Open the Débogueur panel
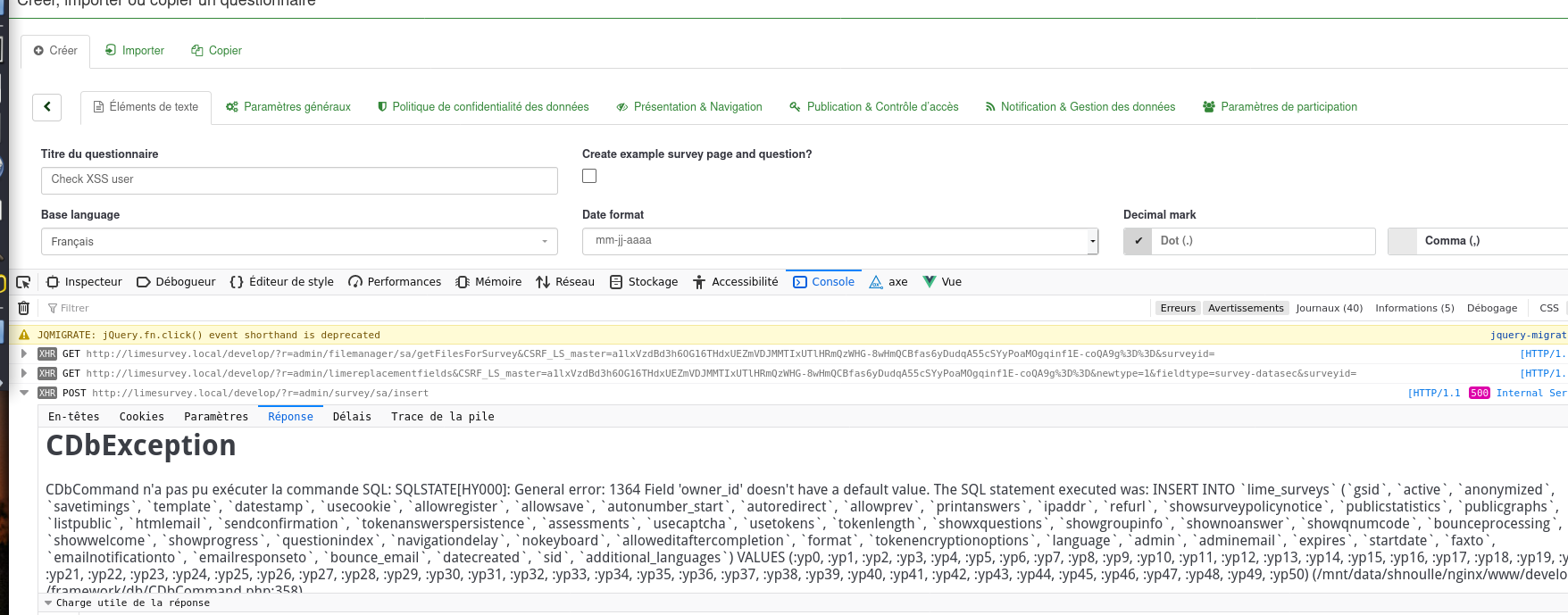1568x615 pixels. point(176,282)
